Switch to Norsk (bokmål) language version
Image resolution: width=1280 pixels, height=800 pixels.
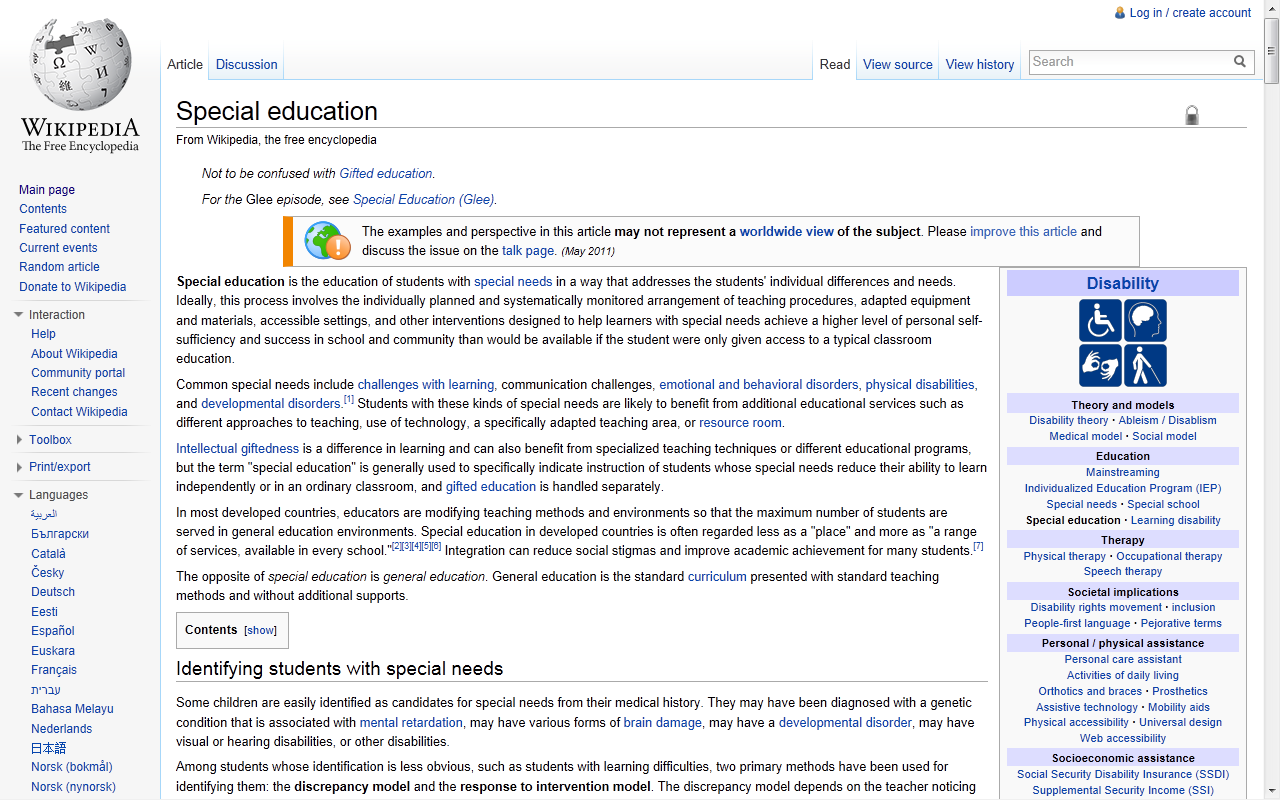(72, 768)
